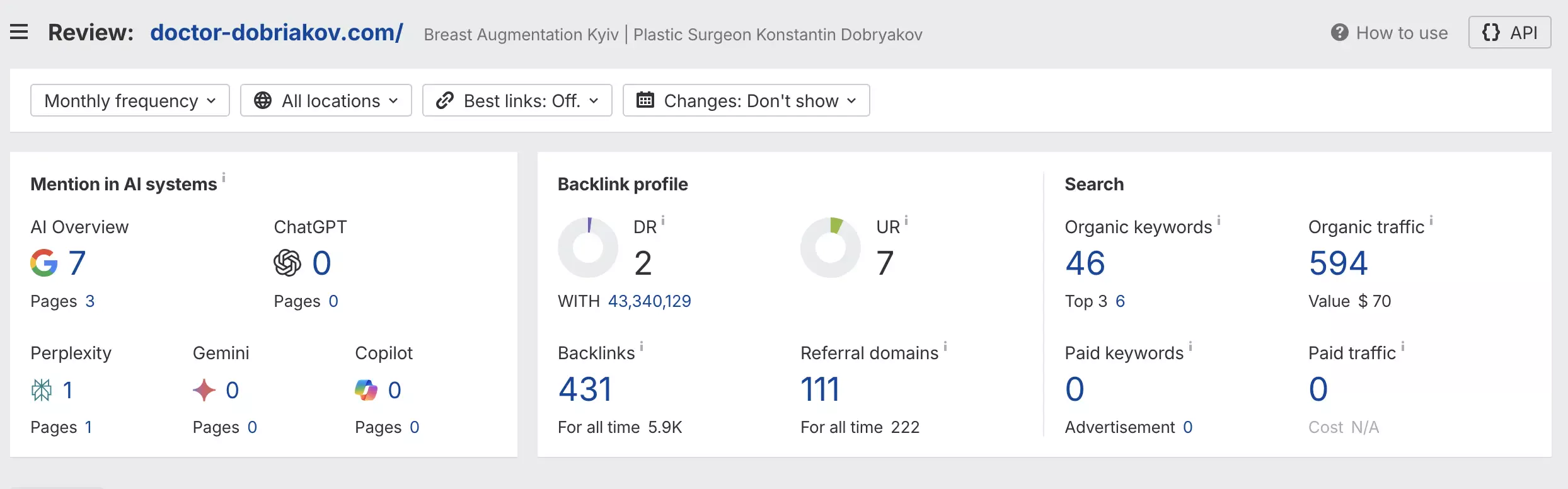Click the info icon next to Backlinks
Viewport: 1568px width, 489px height.
click(642, 346)
